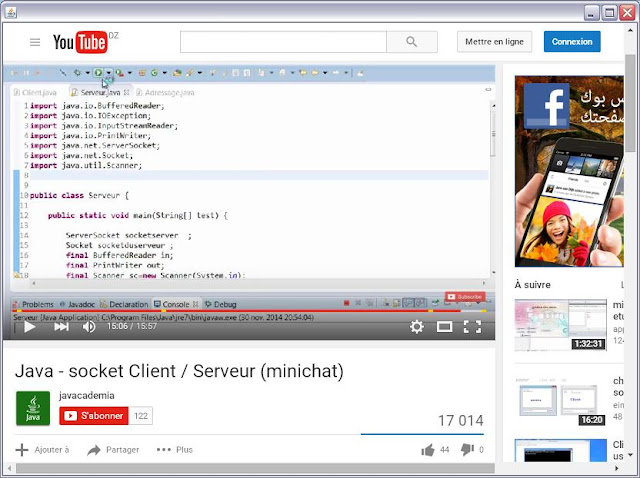Open the javacademia Java channel avatar

coord(33,408)
